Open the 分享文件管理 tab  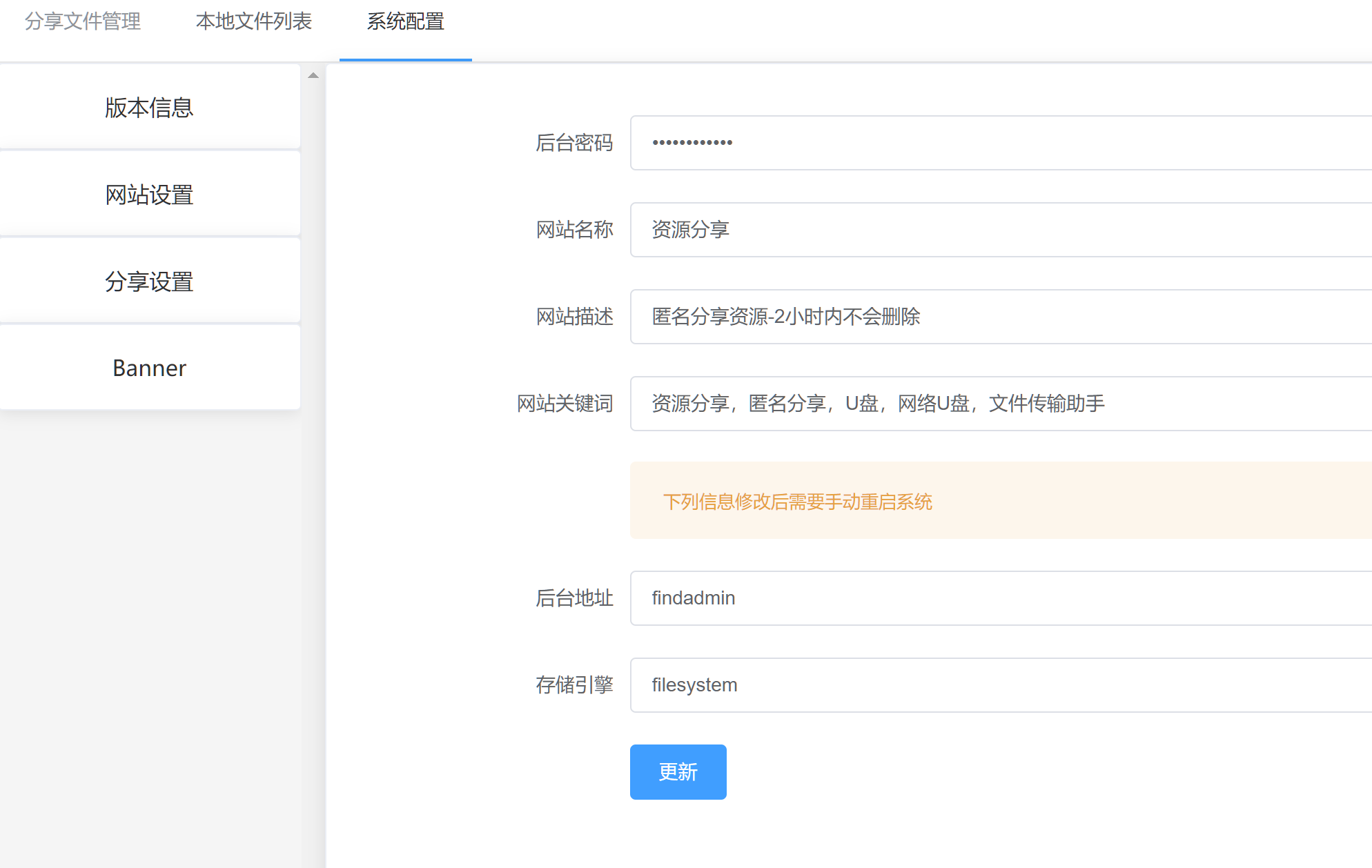pyautogui.click(x=83, y=22)
